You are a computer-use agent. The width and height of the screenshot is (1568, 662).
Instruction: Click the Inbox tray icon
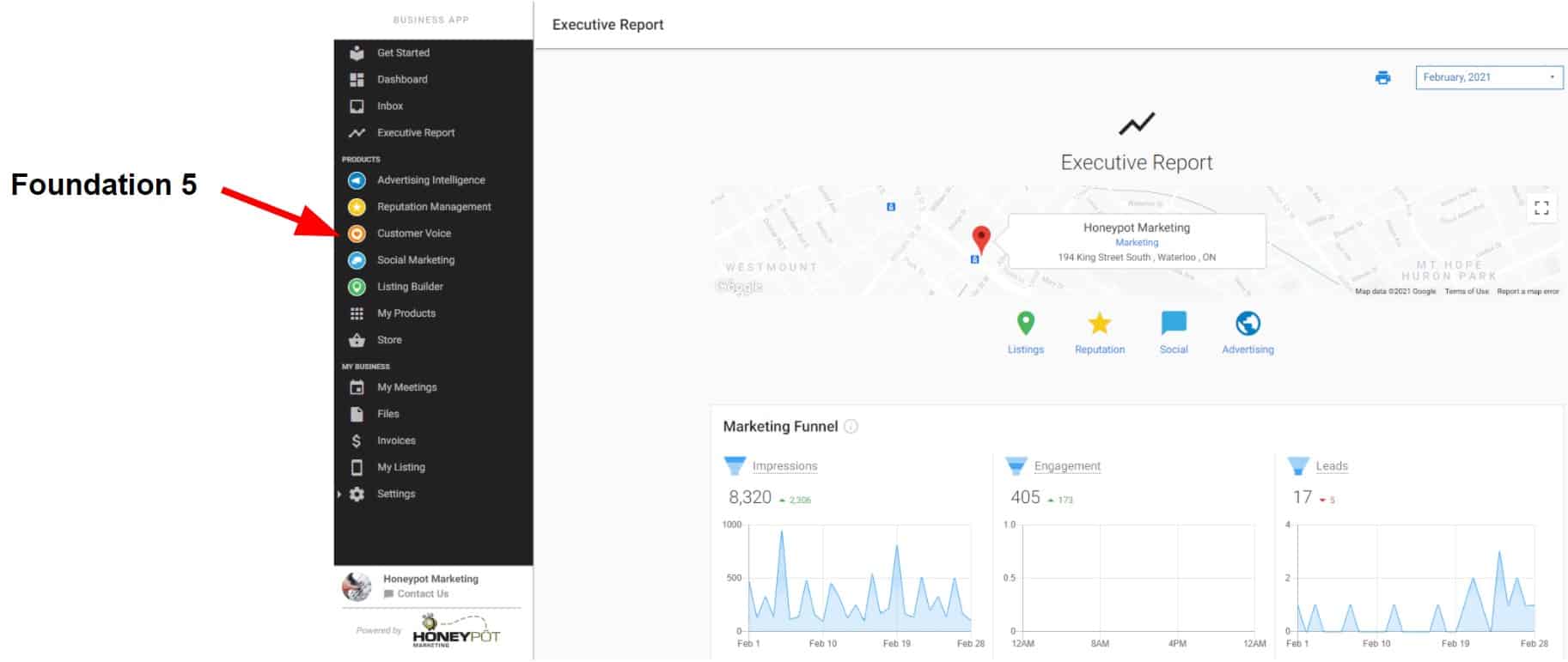click(x=357, y=106)
